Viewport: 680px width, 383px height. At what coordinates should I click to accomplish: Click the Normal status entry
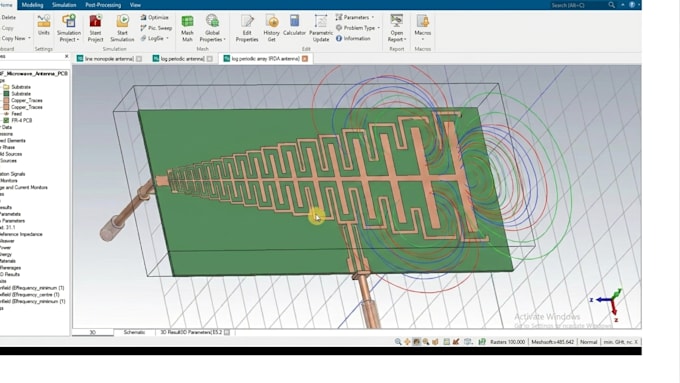(588, 342)
